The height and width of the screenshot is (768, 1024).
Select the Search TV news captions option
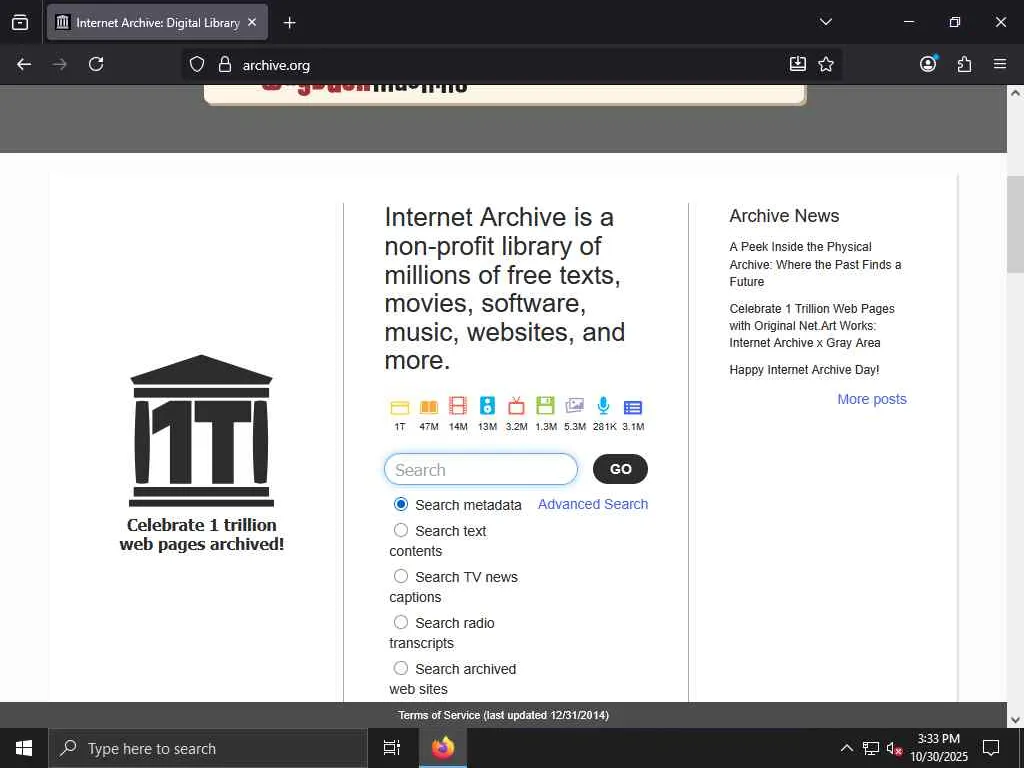pos(401,576)
